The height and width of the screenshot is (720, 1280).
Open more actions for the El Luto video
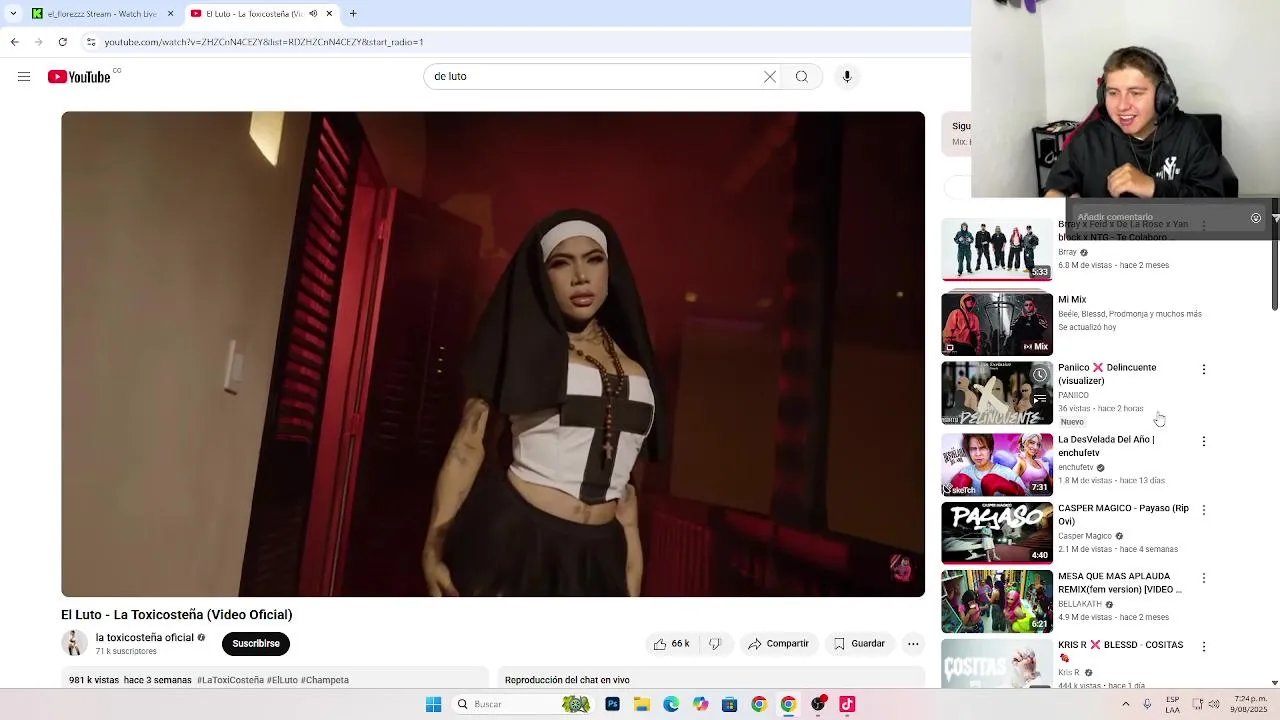913,644
